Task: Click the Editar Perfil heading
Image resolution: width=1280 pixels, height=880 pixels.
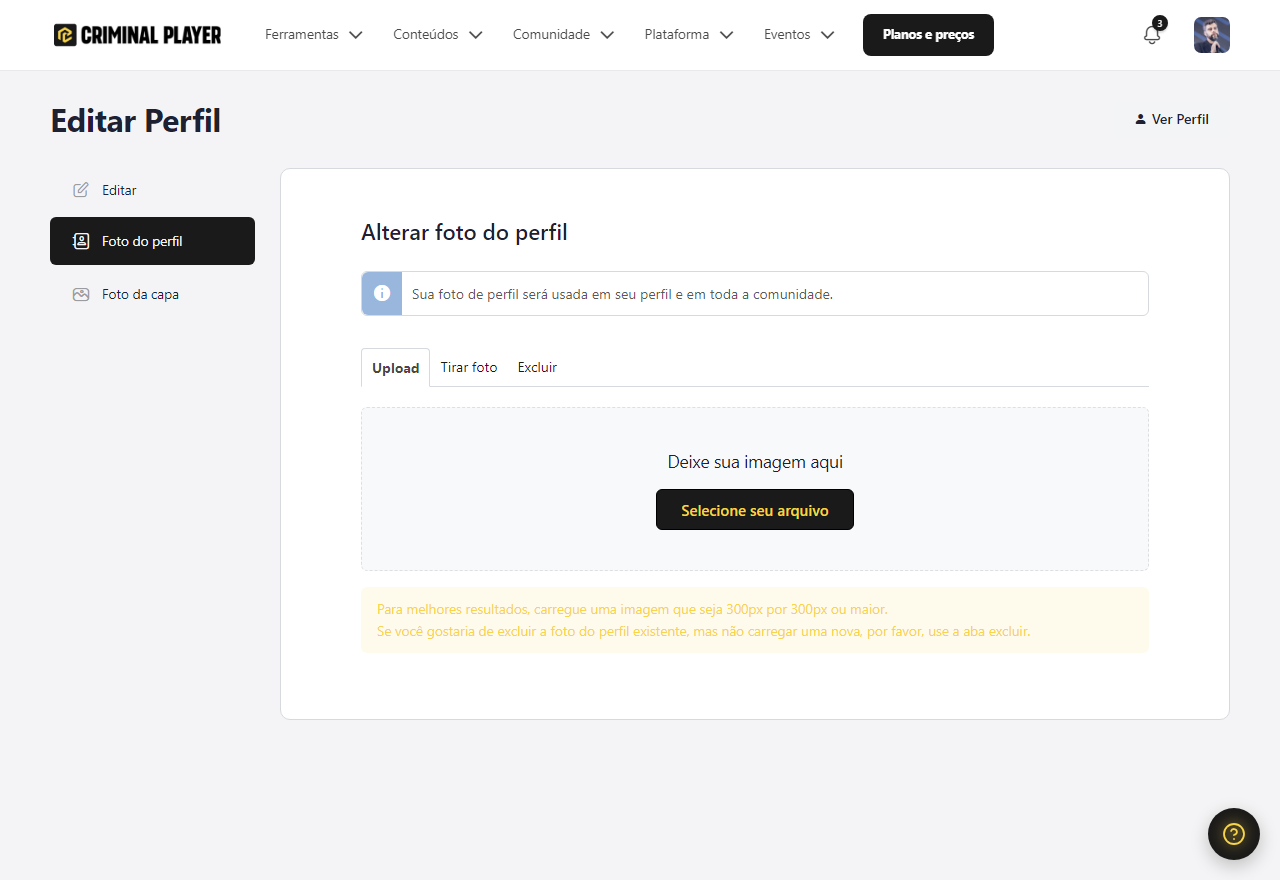Action: point(136,121)
